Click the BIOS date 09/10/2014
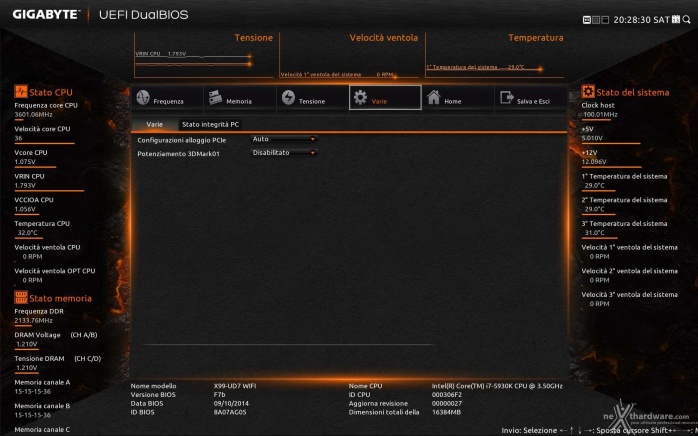This screenshot has width=698, height=436. pos(231,403)
